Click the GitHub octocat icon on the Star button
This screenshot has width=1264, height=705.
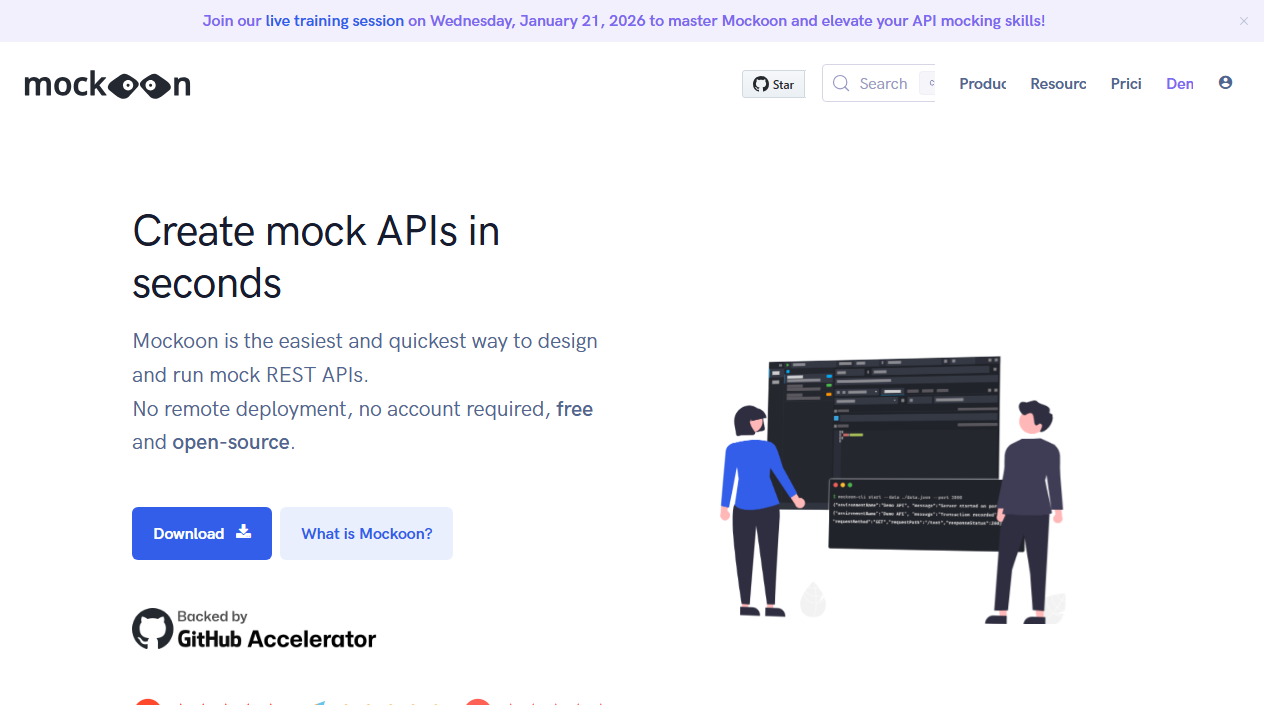pos(761,83)
